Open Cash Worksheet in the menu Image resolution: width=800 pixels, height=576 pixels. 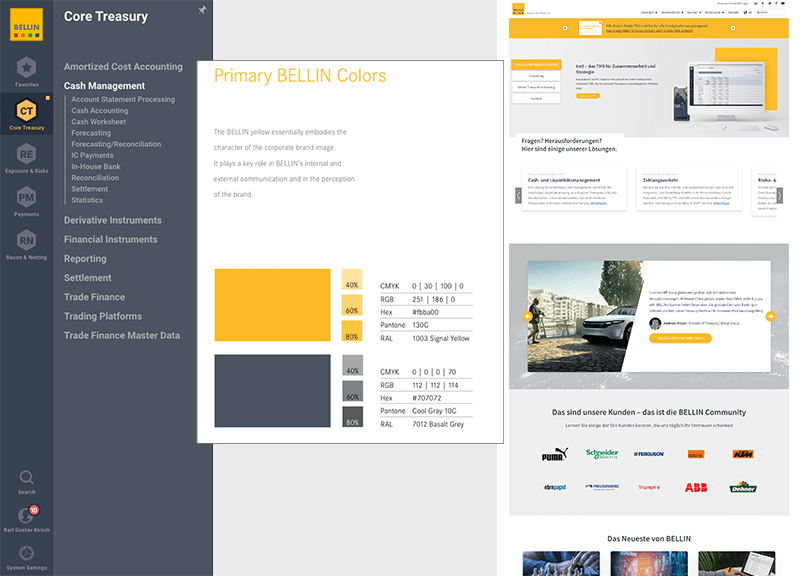click(98, 122)
